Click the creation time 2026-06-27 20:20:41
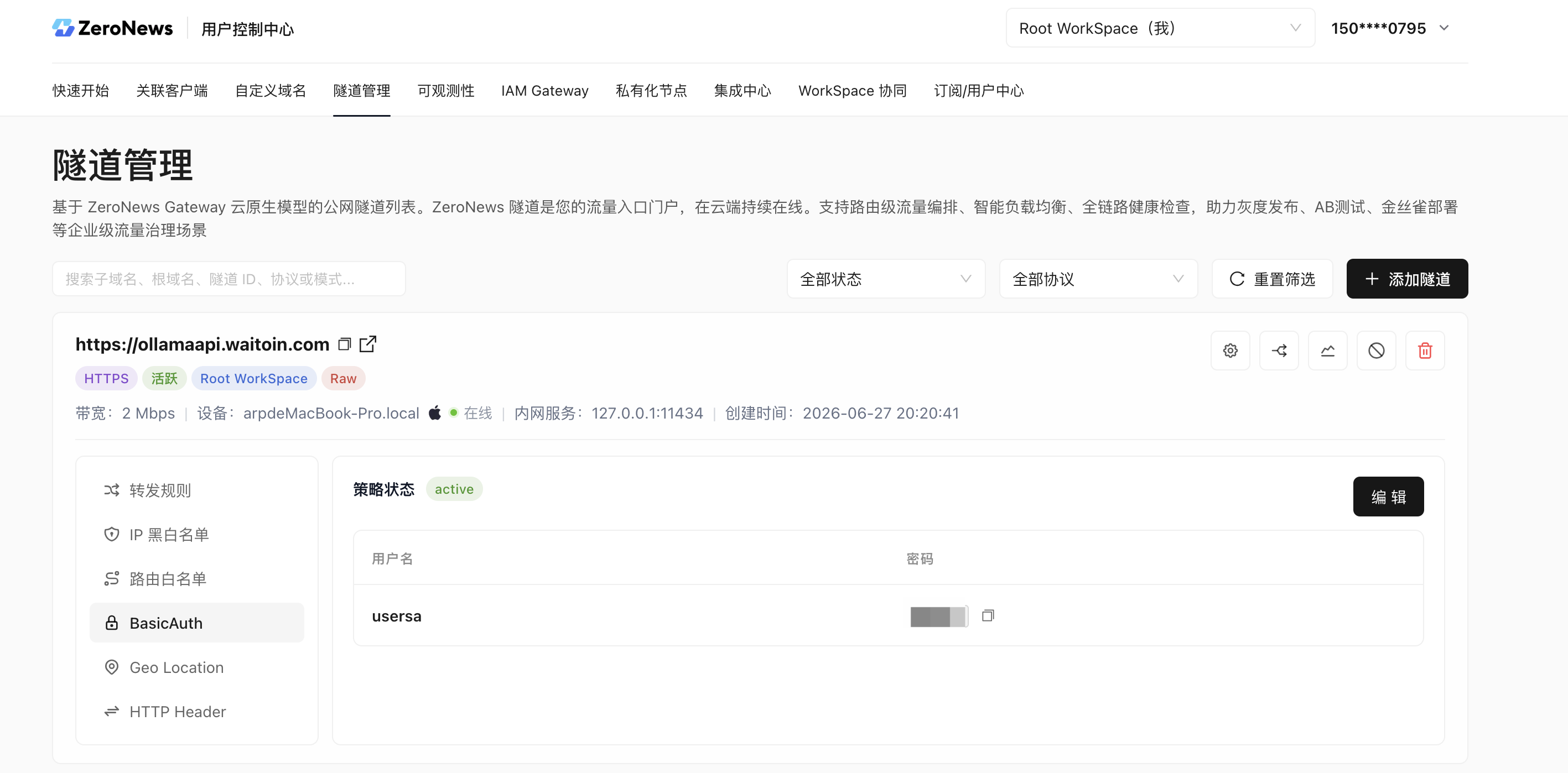The height and width of the screenshot is (773, 1568). (x=881, y=413)
